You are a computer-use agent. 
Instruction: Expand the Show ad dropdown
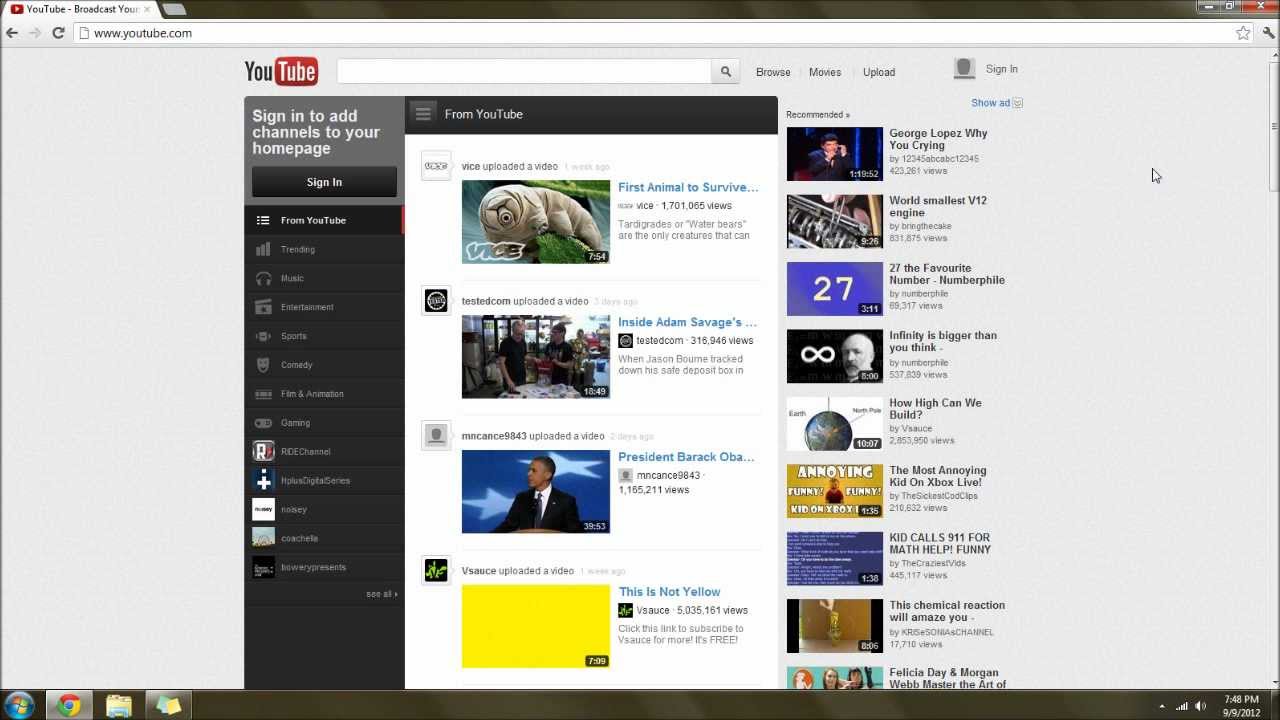997,103
